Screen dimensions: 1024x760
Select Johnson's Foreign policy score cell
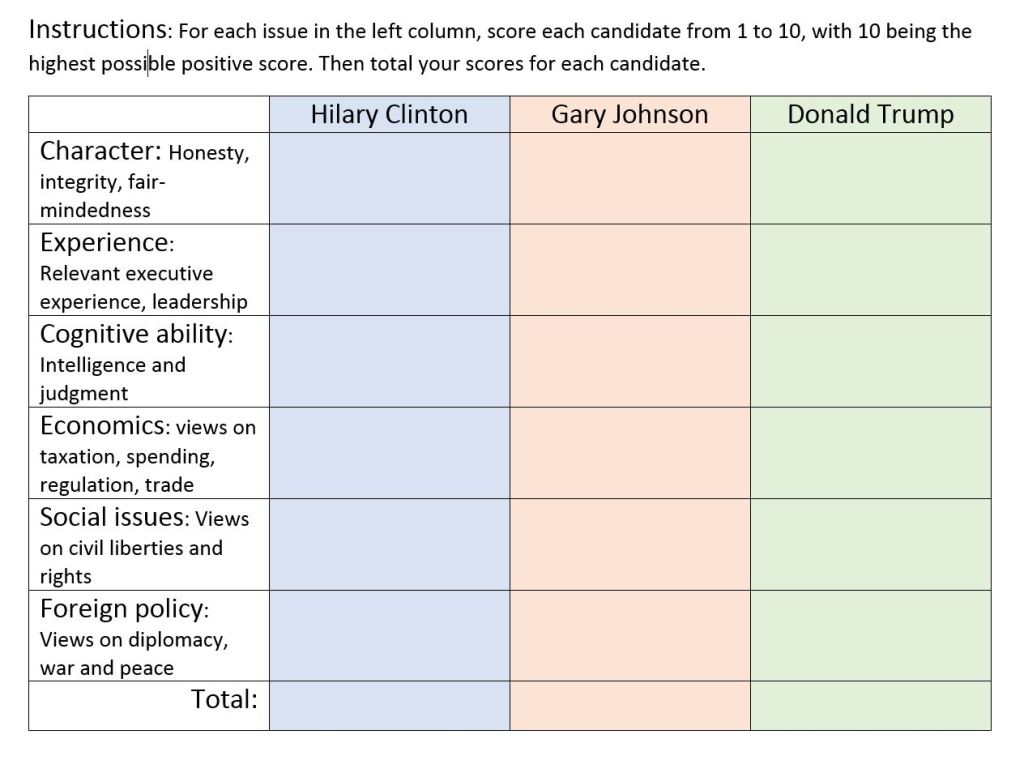coord(630,635)
